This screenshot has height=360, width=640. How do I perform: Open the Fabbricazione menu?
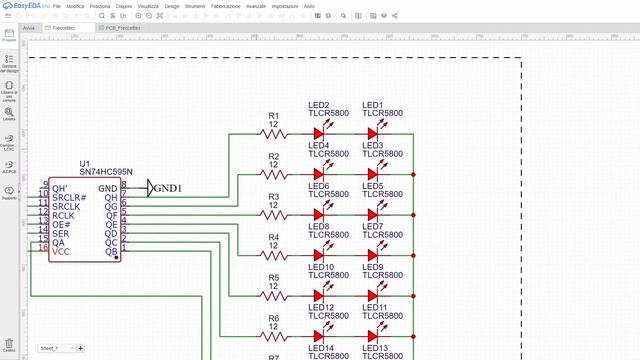coord(226,7)
